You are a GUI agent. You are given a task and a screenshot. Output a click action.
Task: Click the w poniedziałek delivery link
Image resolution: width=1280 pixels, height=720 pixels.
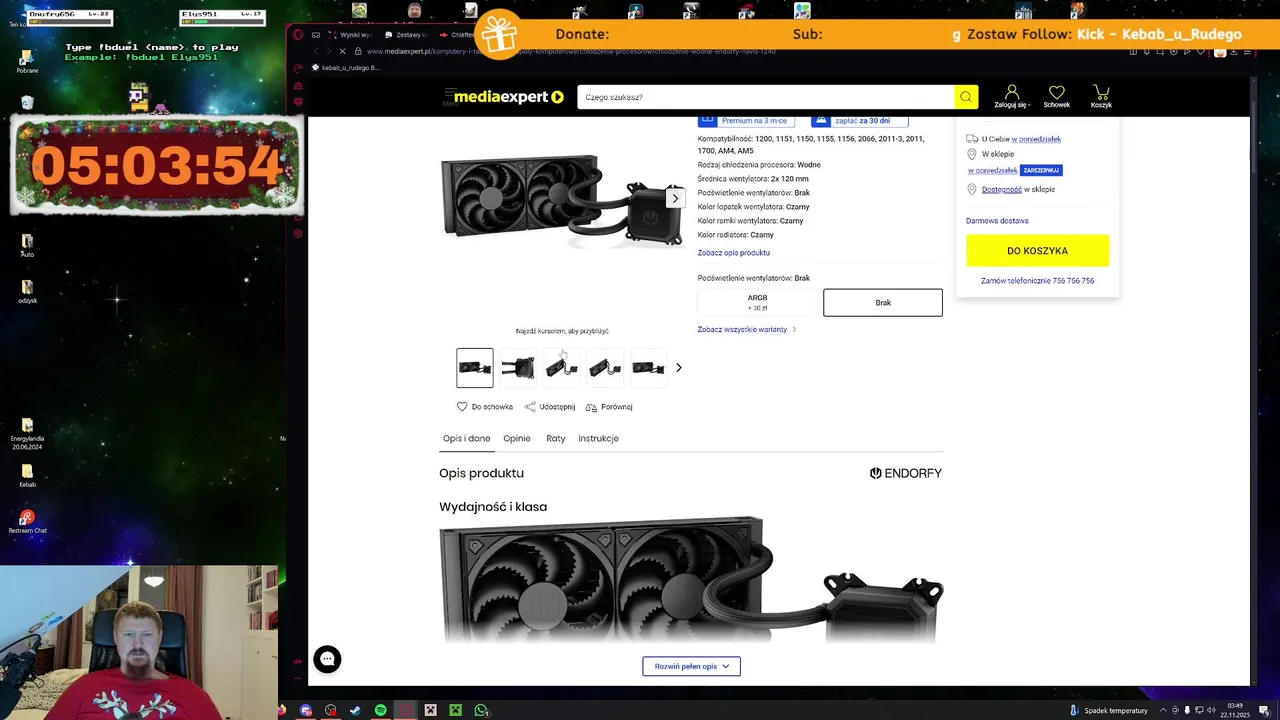1036,139
